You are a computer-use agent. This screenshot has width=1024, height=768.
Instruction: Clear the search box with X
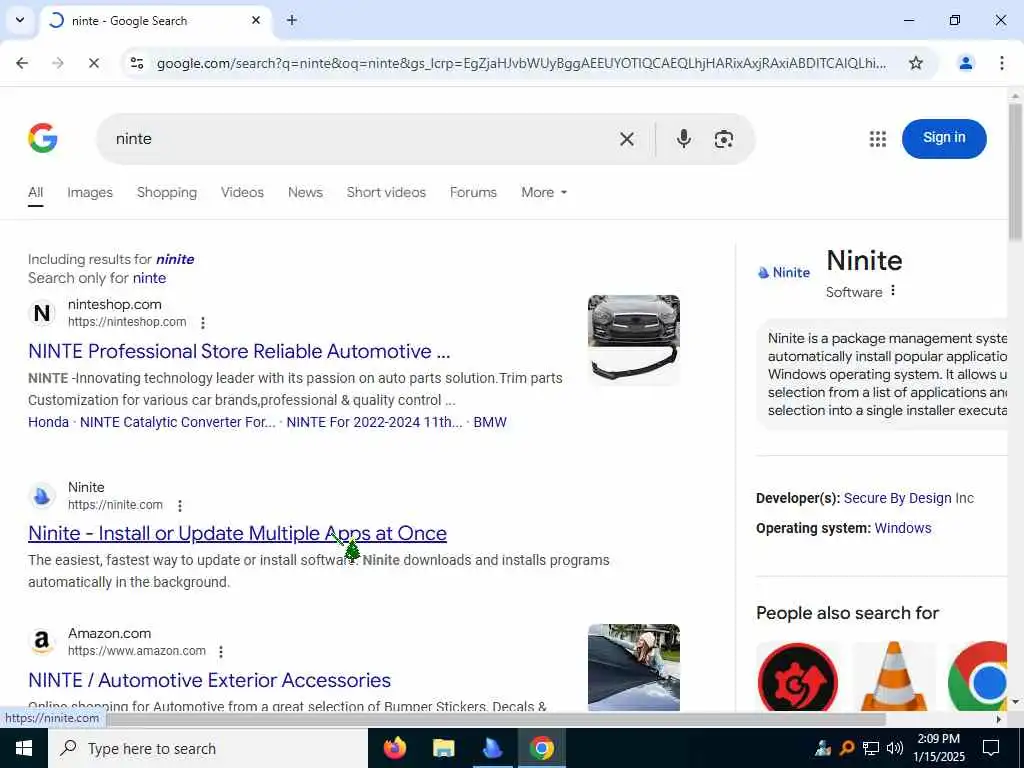pos(626,139)
